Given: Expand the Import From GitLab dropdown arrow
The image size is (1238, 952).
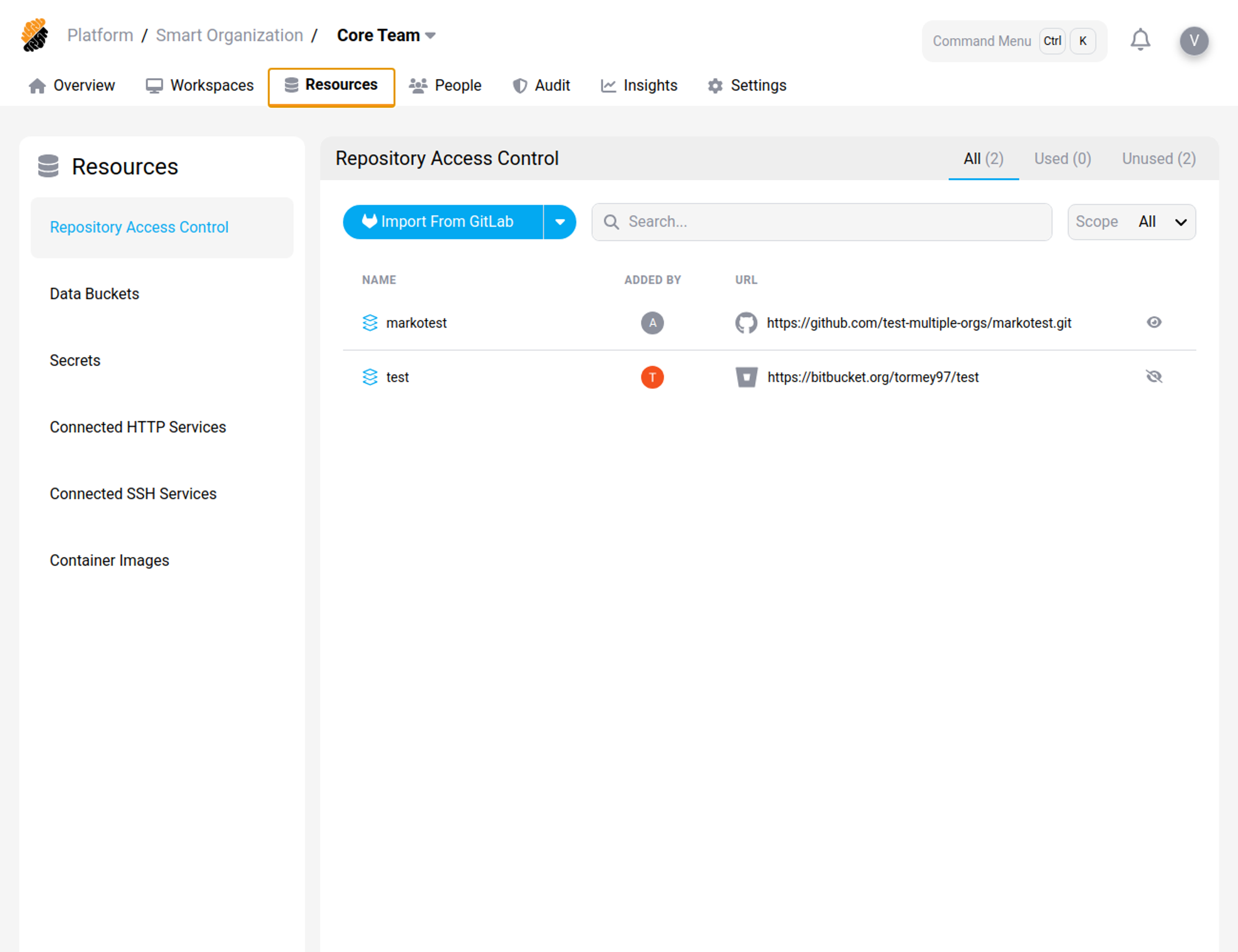Looking at the screenshot, I should coord(561,222).
